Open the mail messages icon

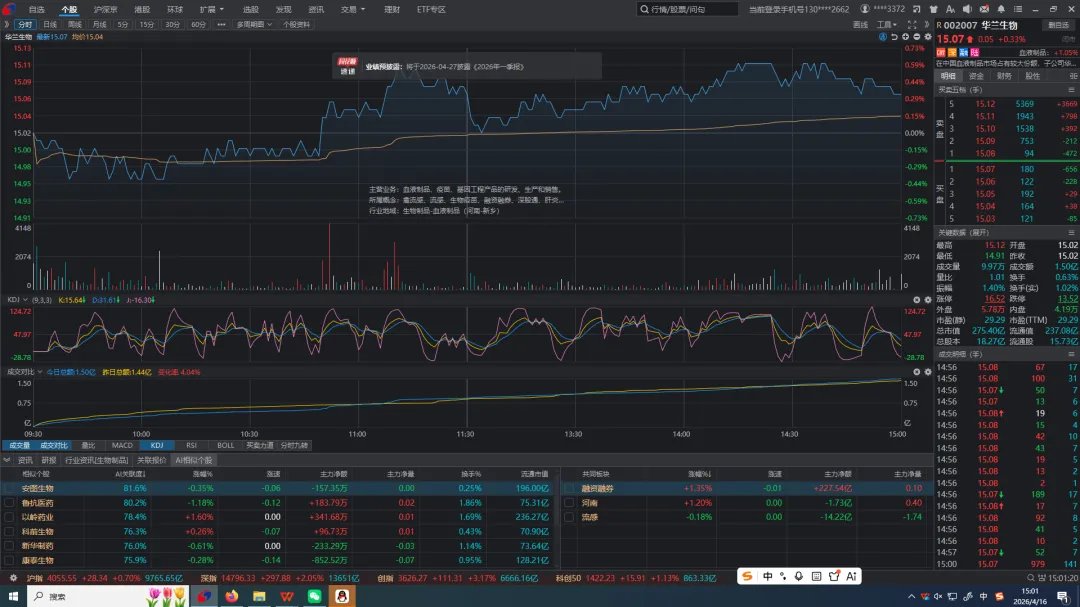click(984, 9)
